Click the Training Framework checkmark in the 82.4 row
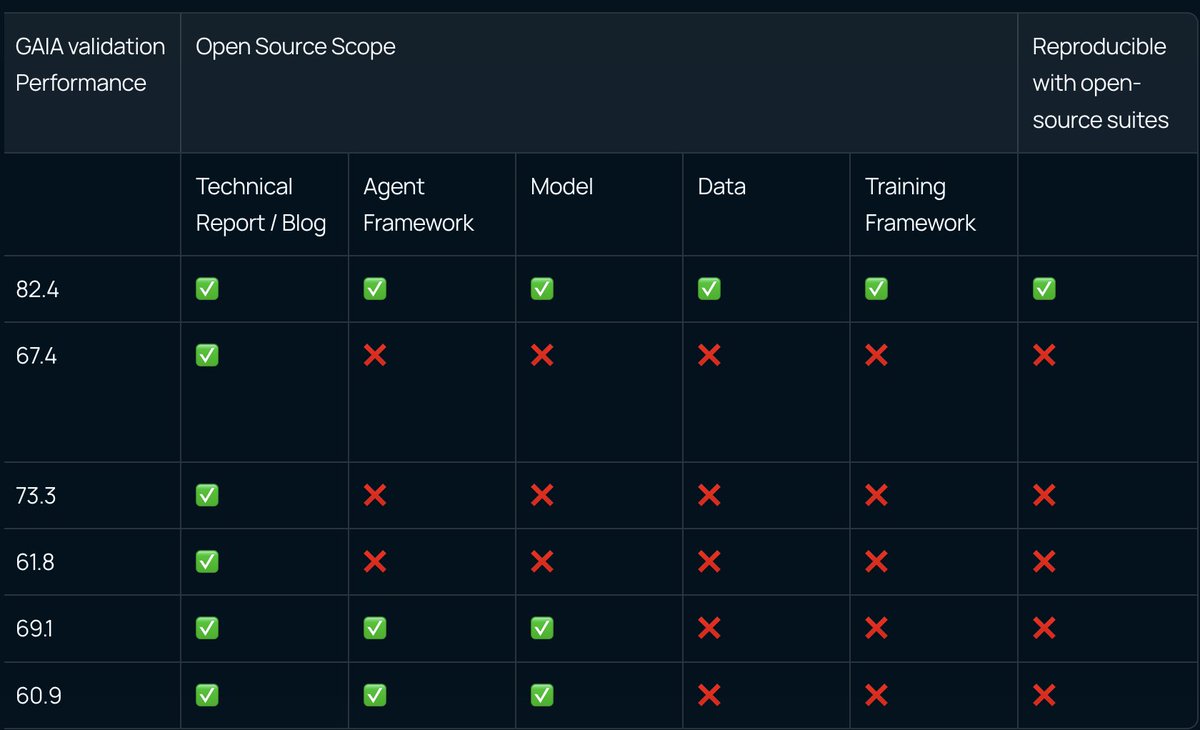This screenshot has height=730, width=1200. (876, 289)
